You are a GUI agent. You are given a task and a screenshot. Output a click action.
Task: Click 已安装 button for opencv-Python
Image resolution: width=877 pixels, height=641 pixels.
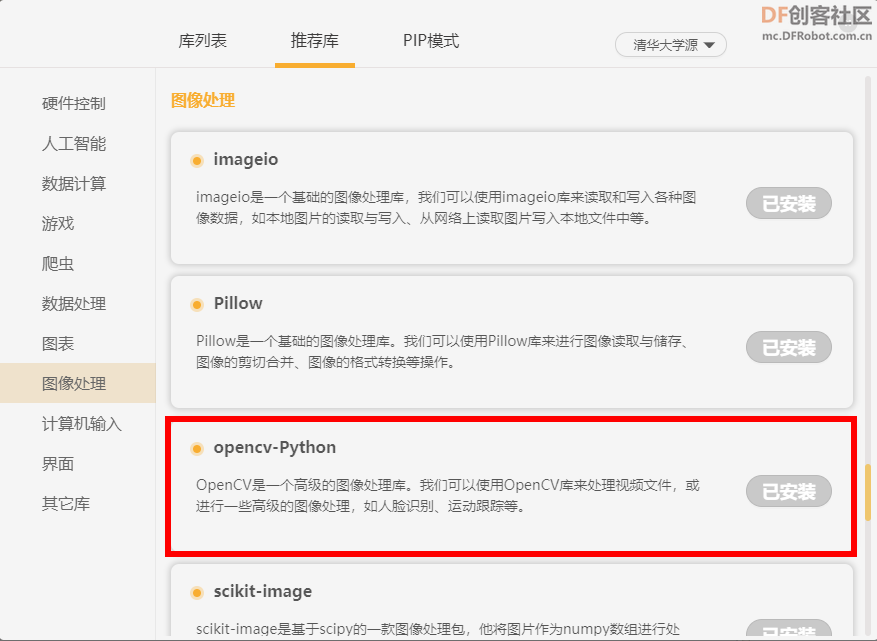click(x=789, y=491)
